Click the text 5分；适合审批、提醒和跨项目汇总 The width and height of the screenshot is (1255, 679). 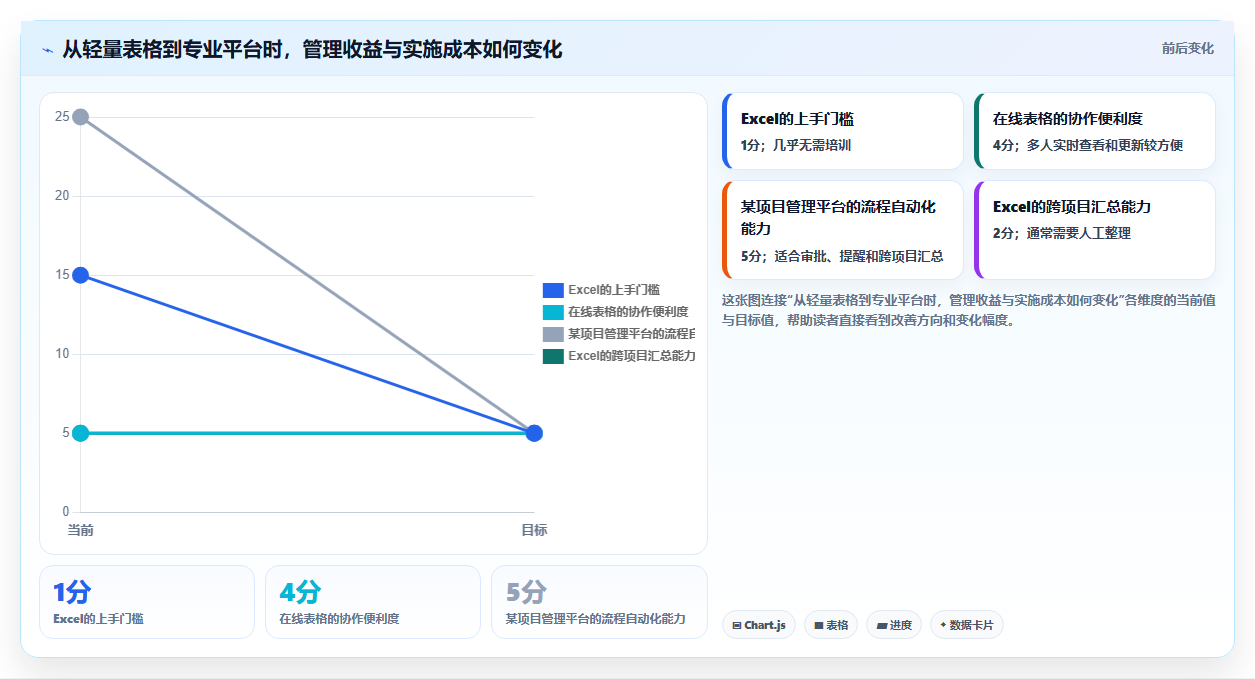[x=842, y=256]
